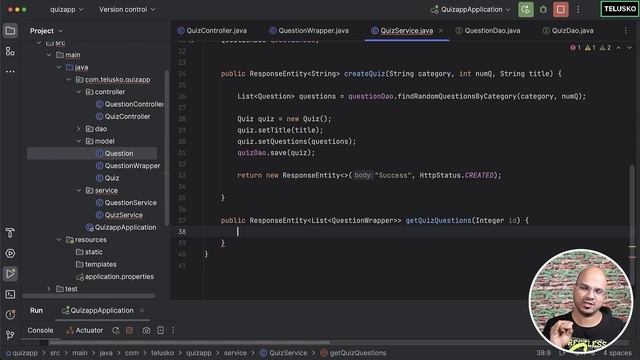This screenshot has height=360, width=640.
Task: Select QuestionController in project tree
Action: tap(130, 104)
